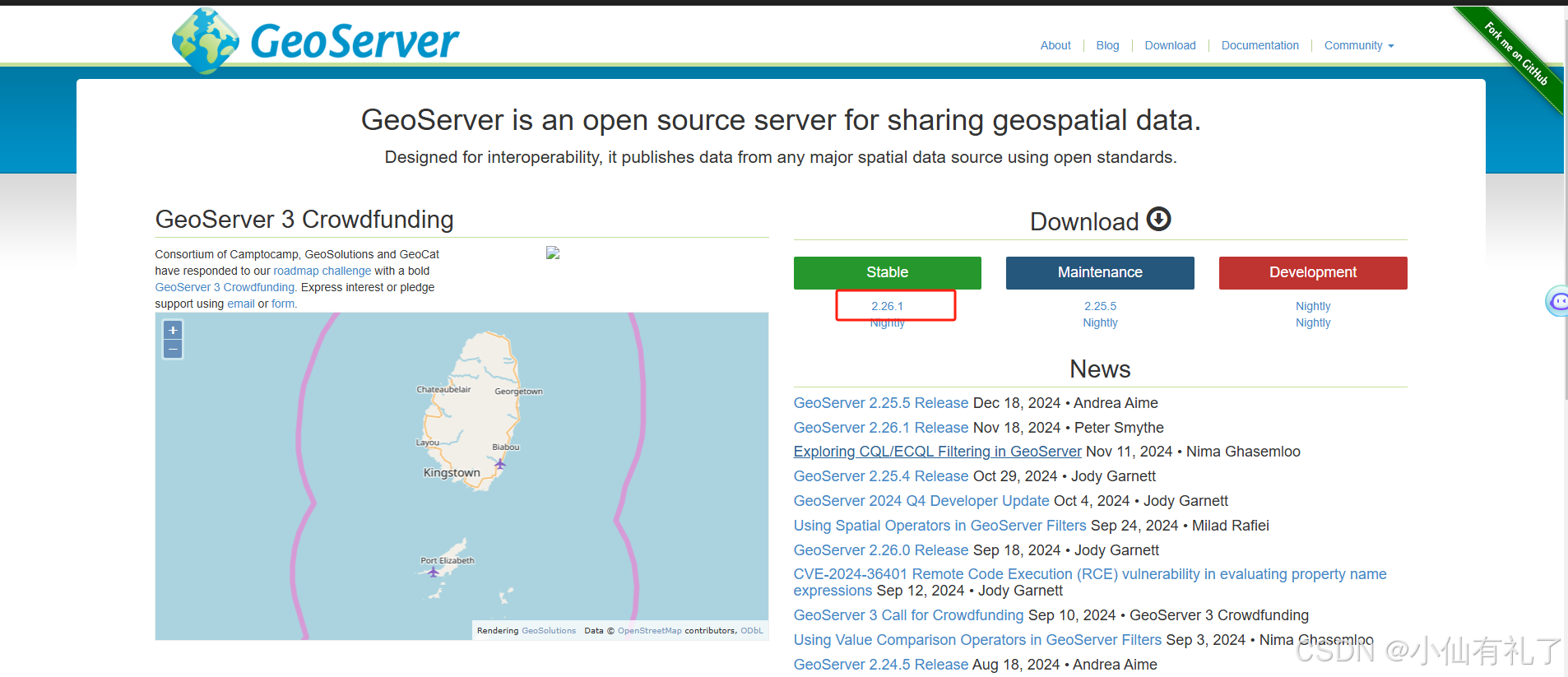Click the GeoServer 3 Crowdfunding heading
The image size is (1568, 677).
pos(304,220)
